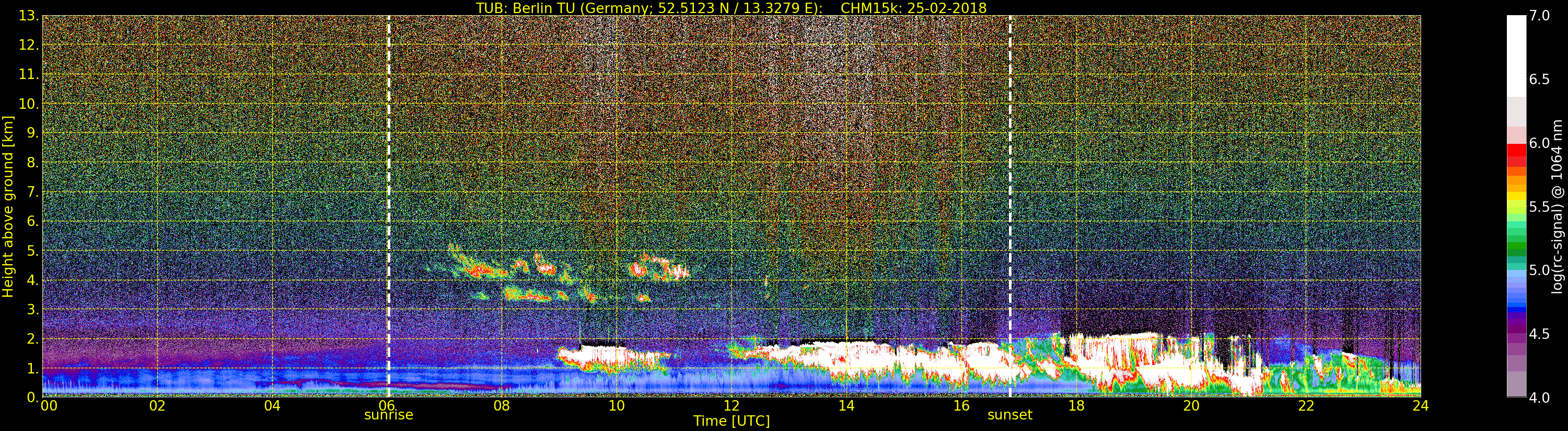Click the time axis tick '10'

coord(617,405)
